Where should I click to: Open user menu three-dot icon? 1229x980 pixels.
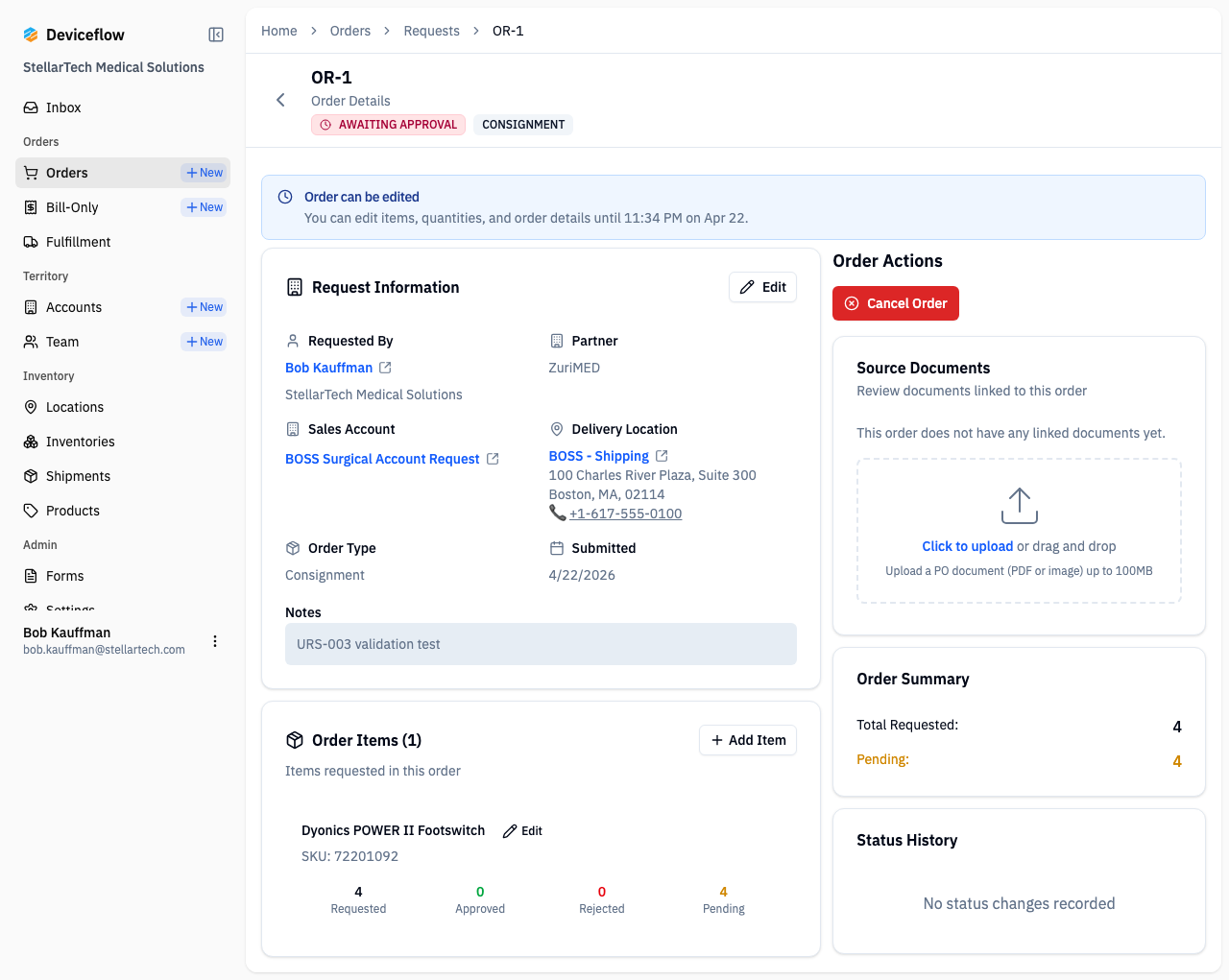click(x=215, y=641)
